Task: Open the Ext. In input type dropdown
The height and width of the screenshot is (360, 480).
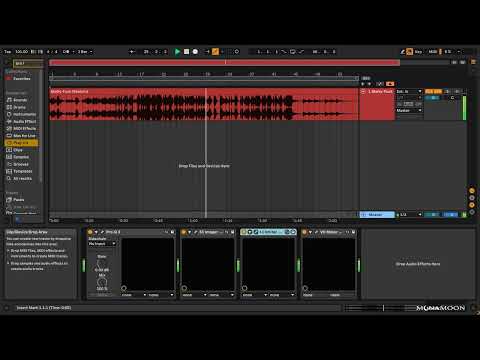Action: click(x=409, y=92)
